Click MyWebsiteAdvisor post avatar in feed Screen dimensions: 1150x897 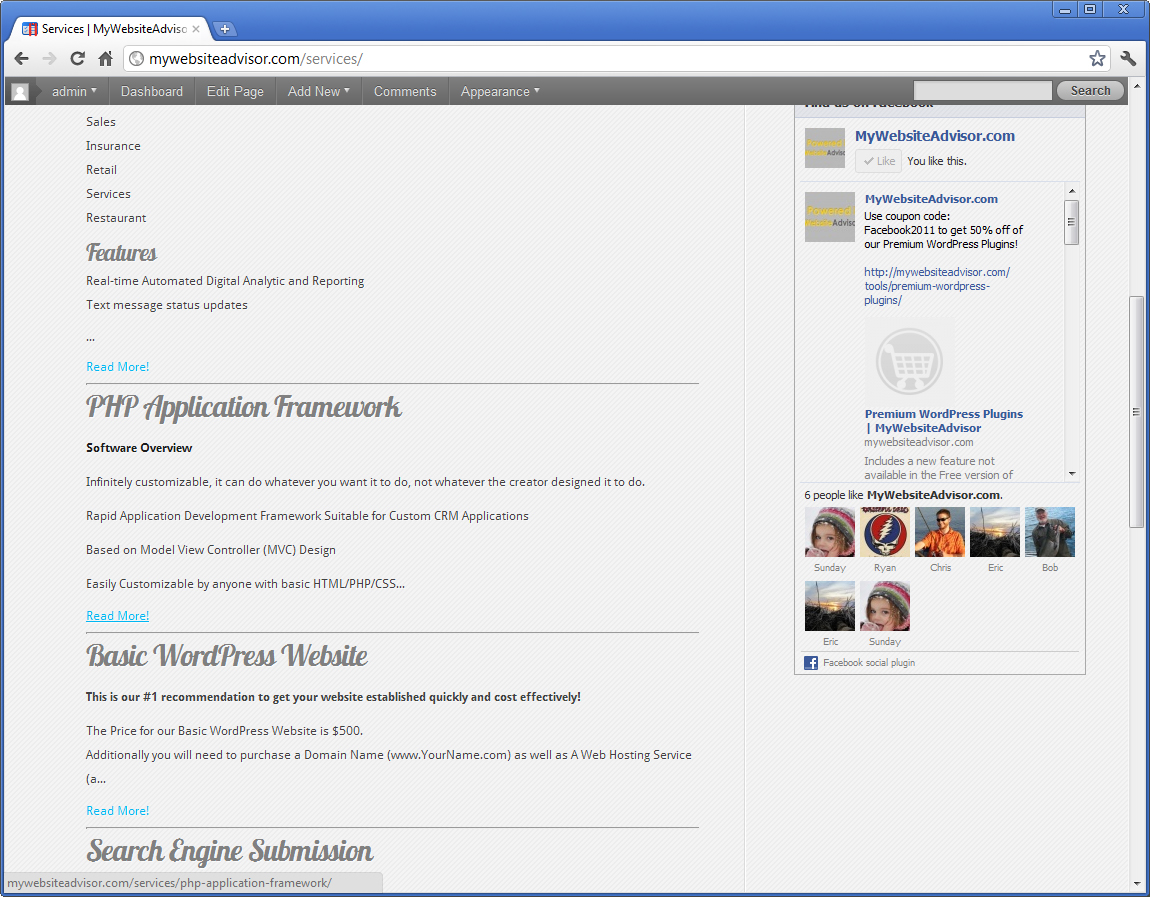(x=829, y=217)
